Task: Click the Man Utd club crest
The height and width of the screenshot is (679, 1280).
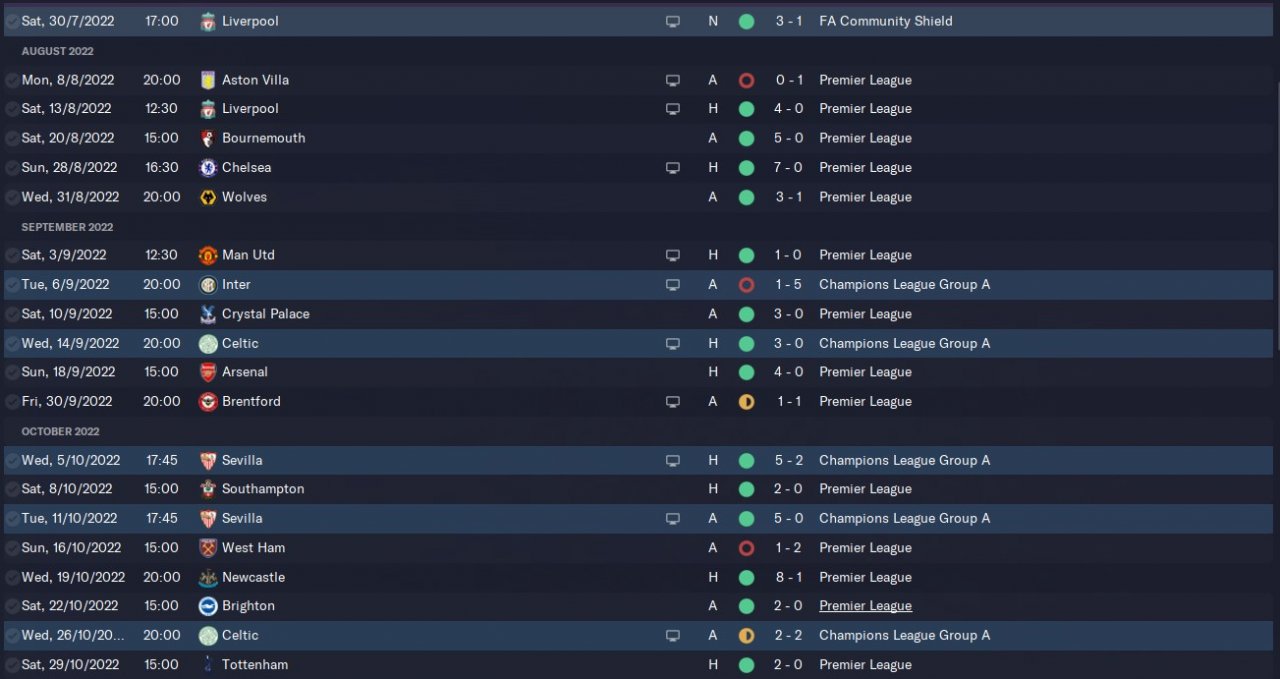Action: [207, 255]
